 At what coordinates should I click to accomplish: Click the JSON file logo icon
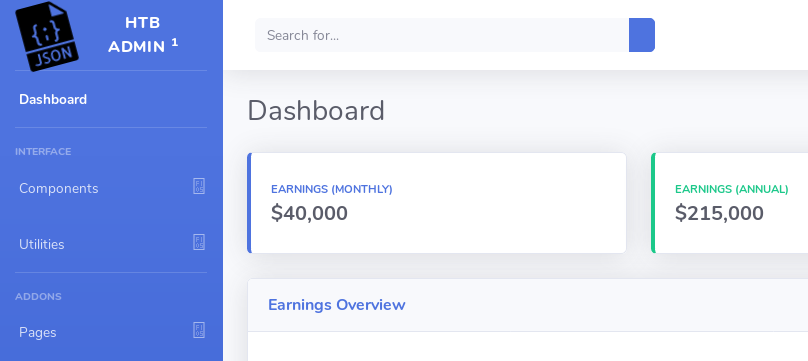47,36
